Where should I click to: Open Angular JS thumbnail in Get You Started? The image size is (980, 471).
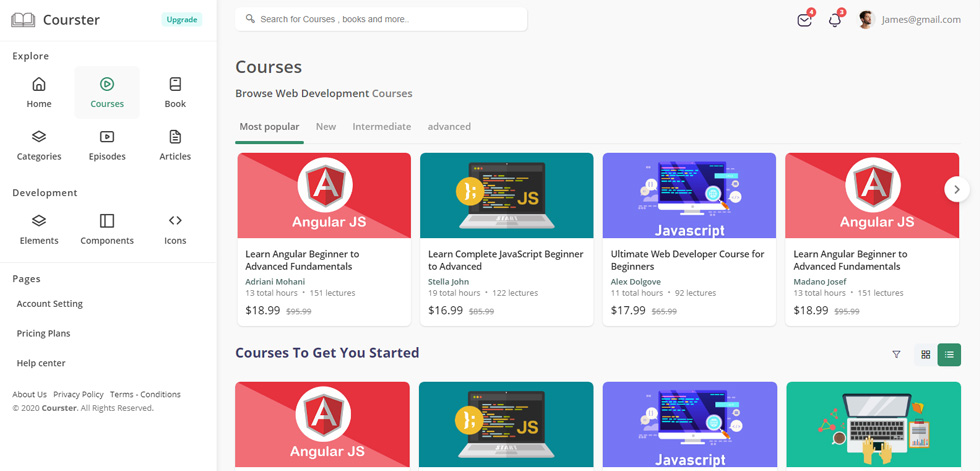322,425
